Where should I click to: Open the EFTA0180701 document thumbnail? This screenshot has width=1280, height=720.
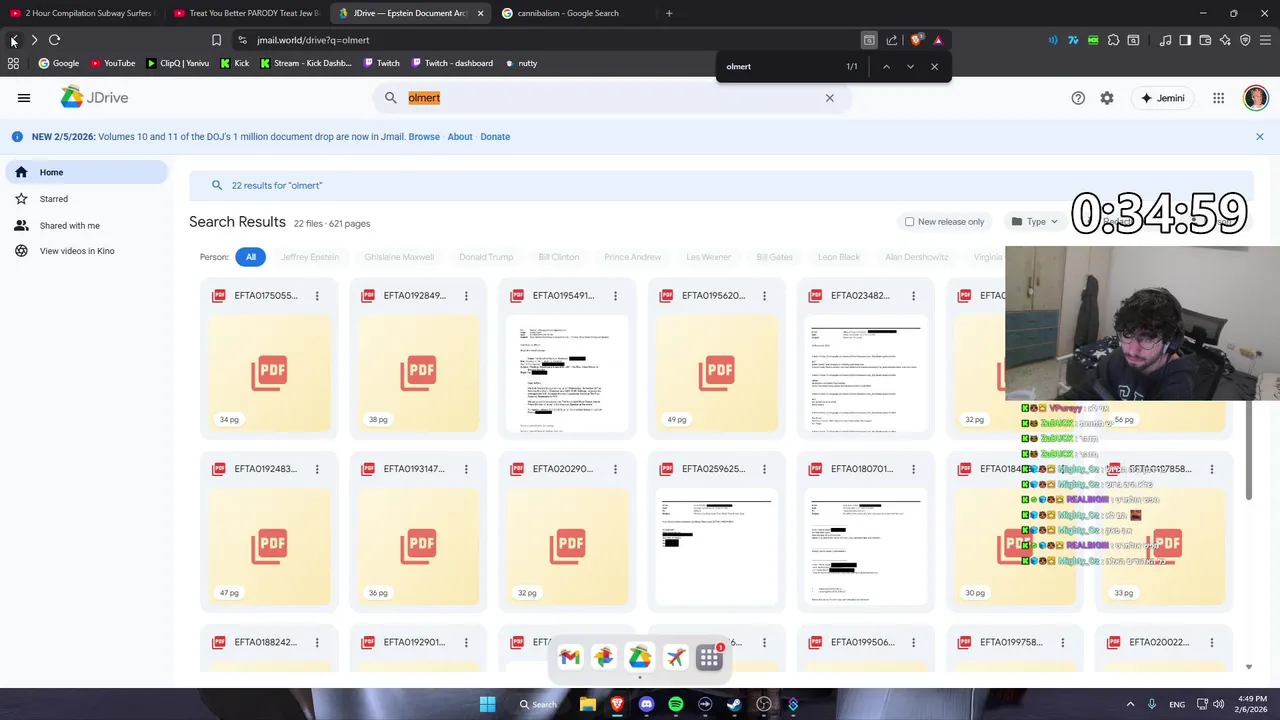click(x=865, y=547)
